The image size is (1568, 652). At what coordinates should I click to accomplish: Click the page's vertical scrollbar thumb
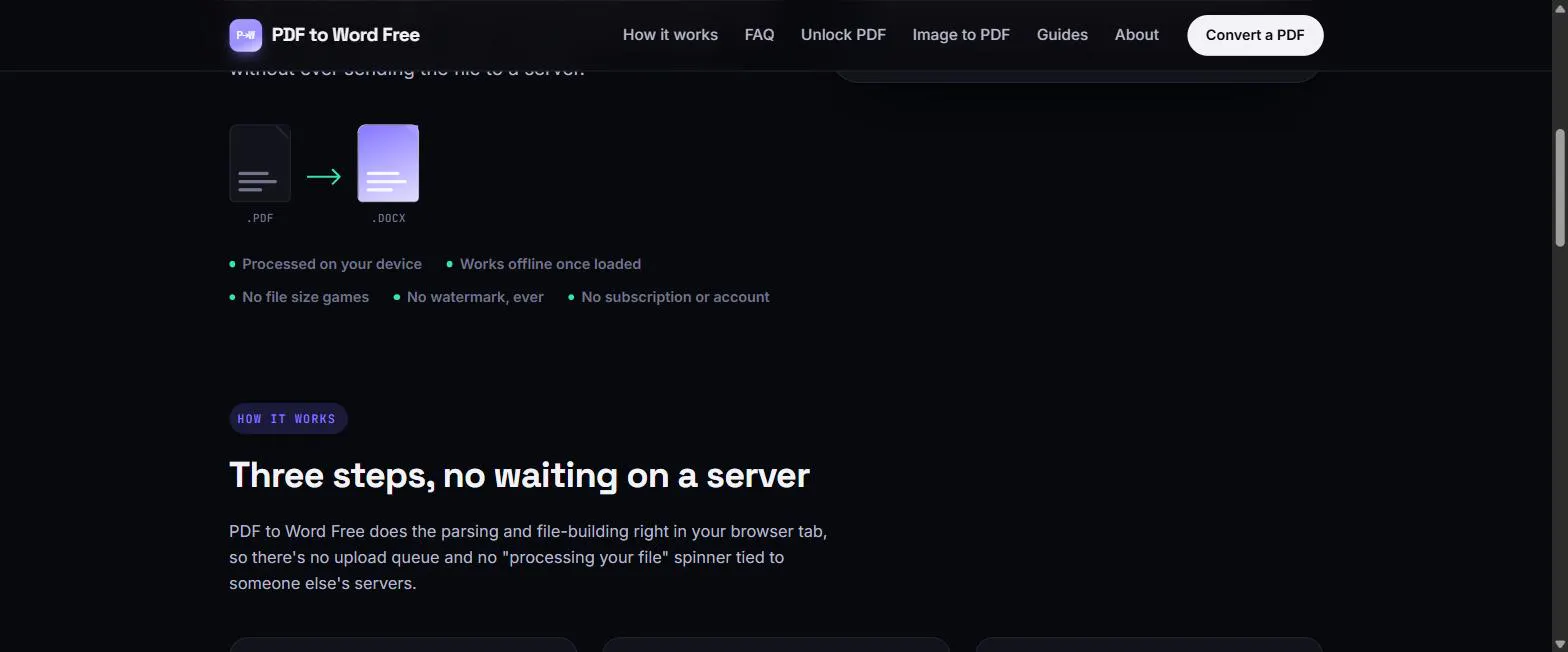(1559, 187)
